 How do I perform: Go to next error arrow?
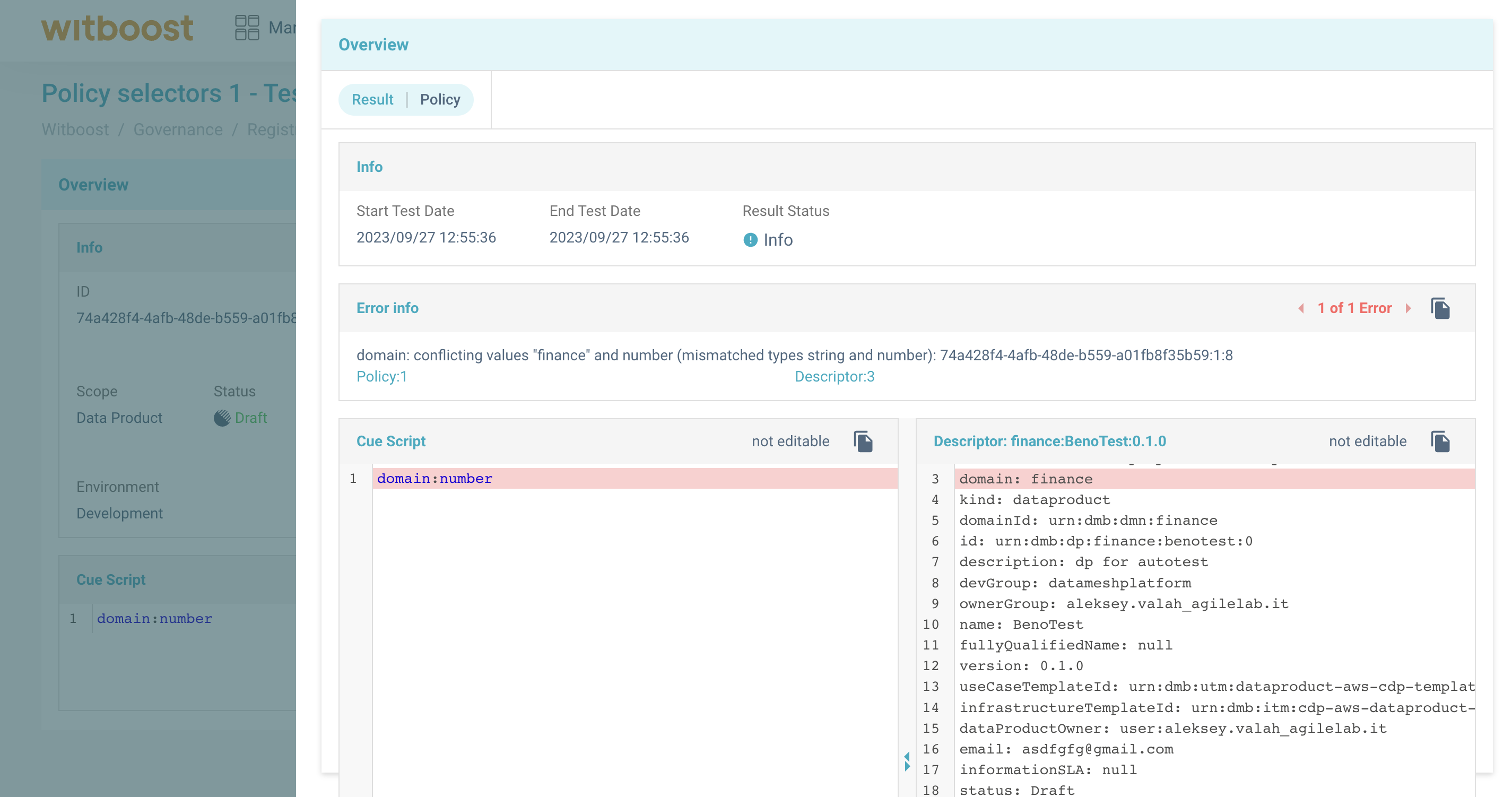tap(1408, 308)
